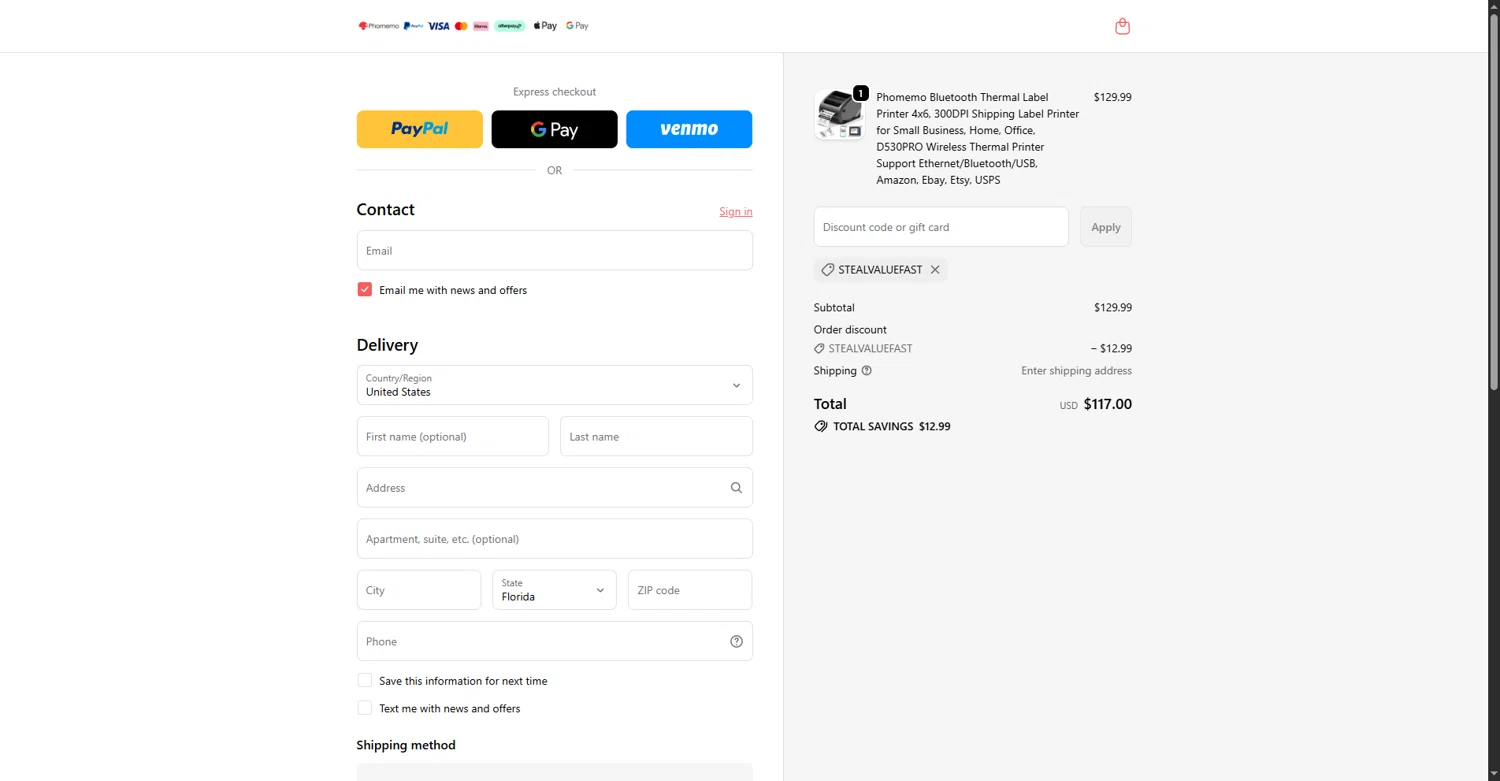
Task: Click the quantity badge on printer image
Action: pos(860,93)
